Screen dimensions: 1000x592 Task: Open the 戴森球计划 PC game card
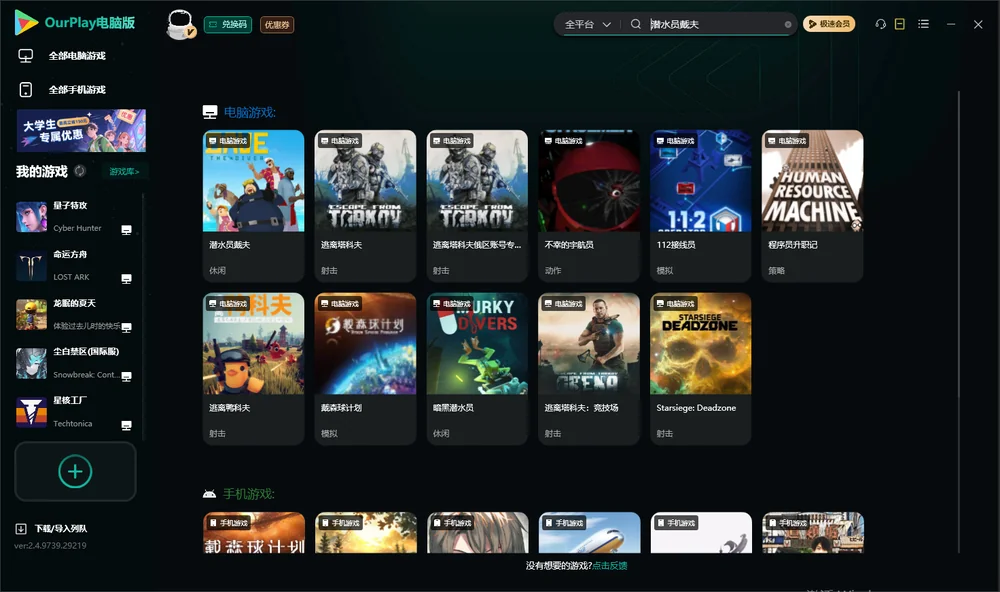tap(365, 369)
